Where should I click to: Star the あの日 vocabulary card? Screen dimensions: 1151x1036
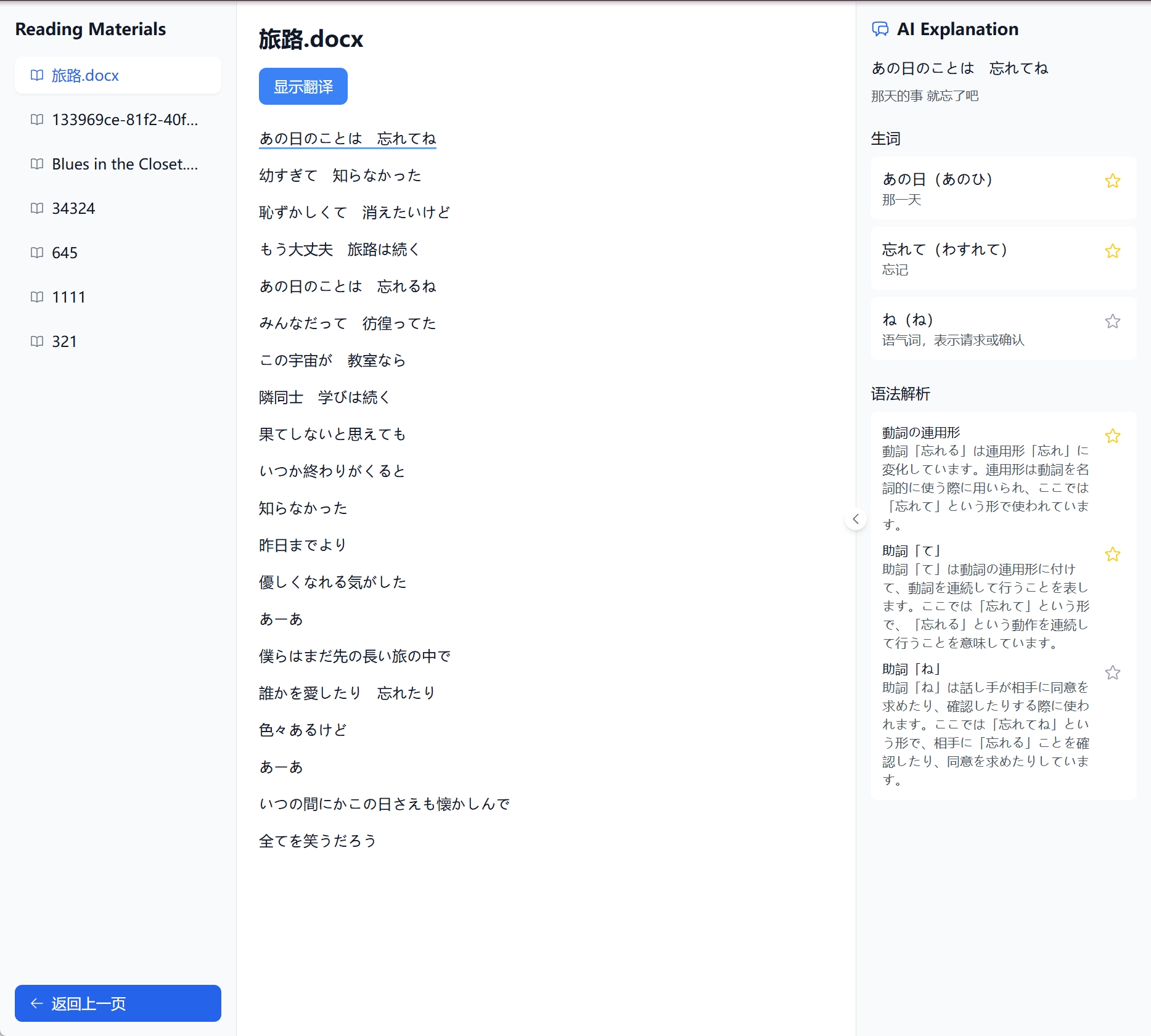(1112, 181)
